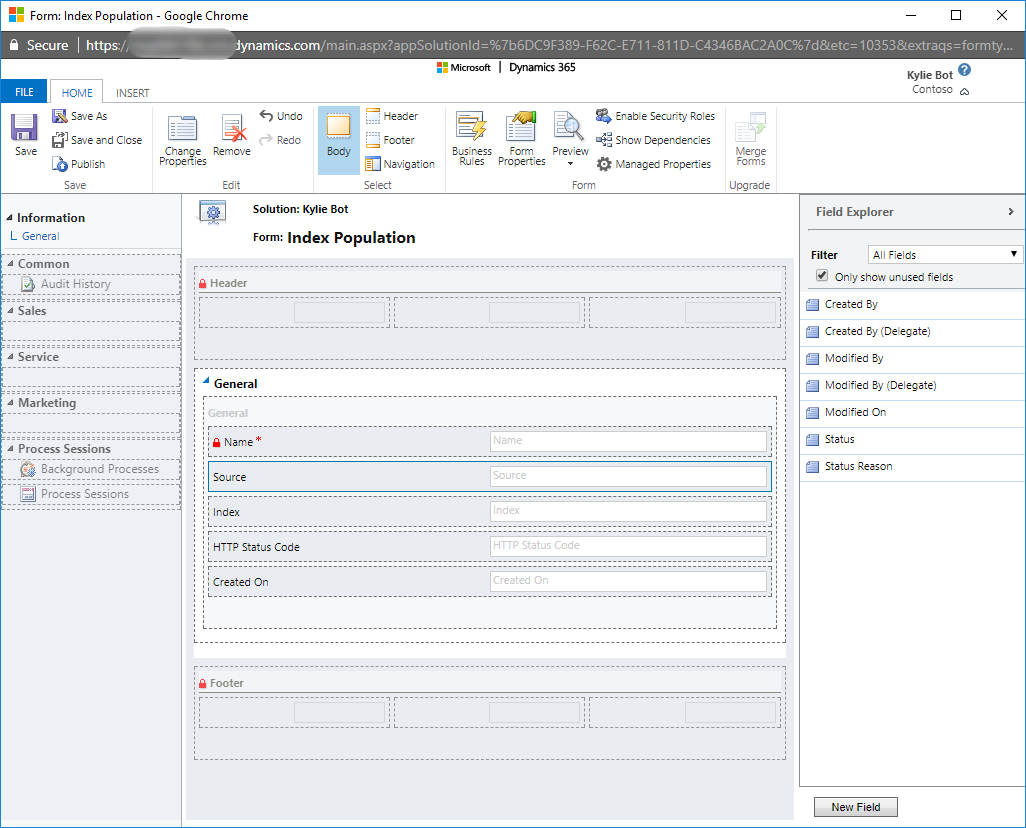Open the FILE tab
This screenshot has height=828, width=1026.
pyautogui.click(x=24, y=92)
